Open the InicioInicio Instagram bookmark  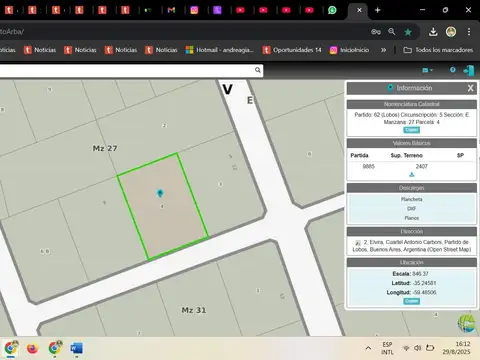pyautogui.click(x=350, y=50)
